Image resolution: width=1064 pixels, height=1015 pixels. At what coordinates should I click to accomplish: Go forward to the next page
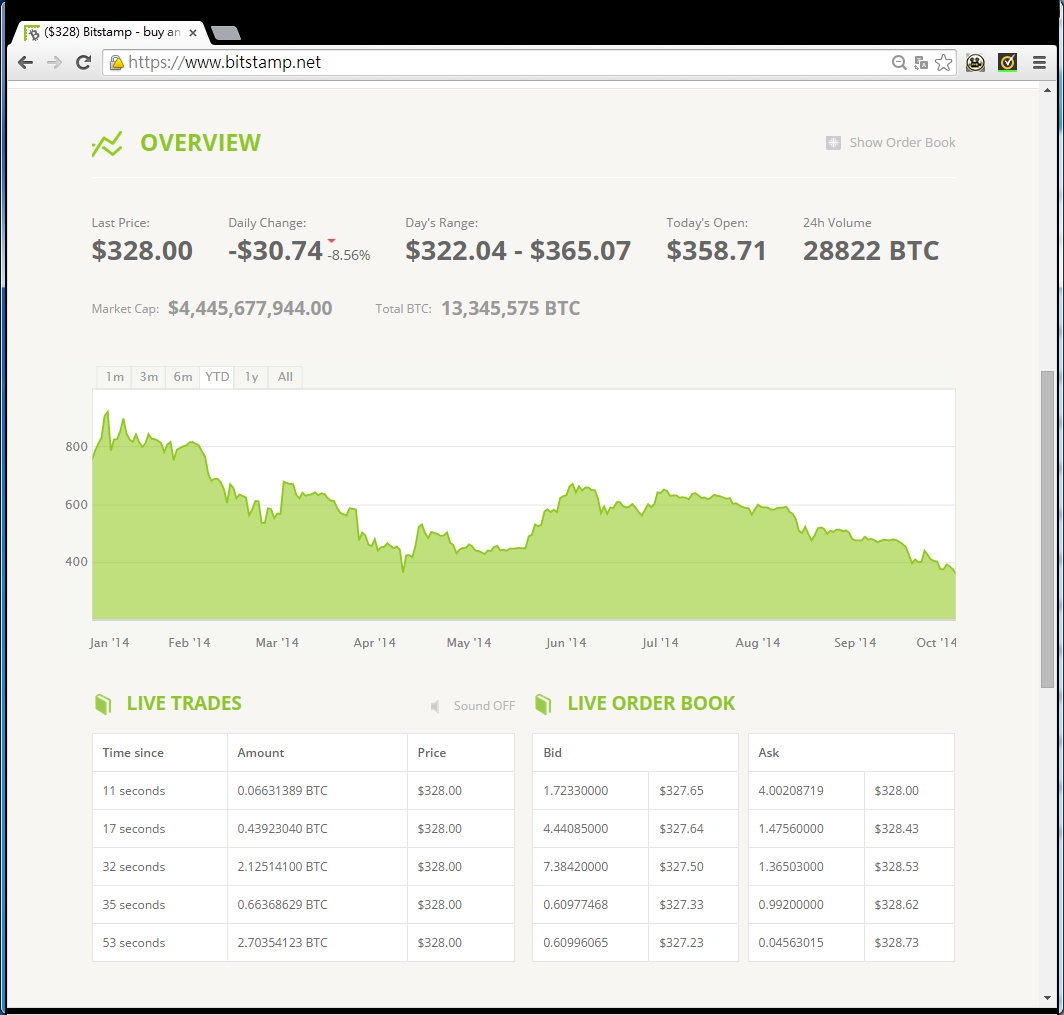[x=54, y=62]
